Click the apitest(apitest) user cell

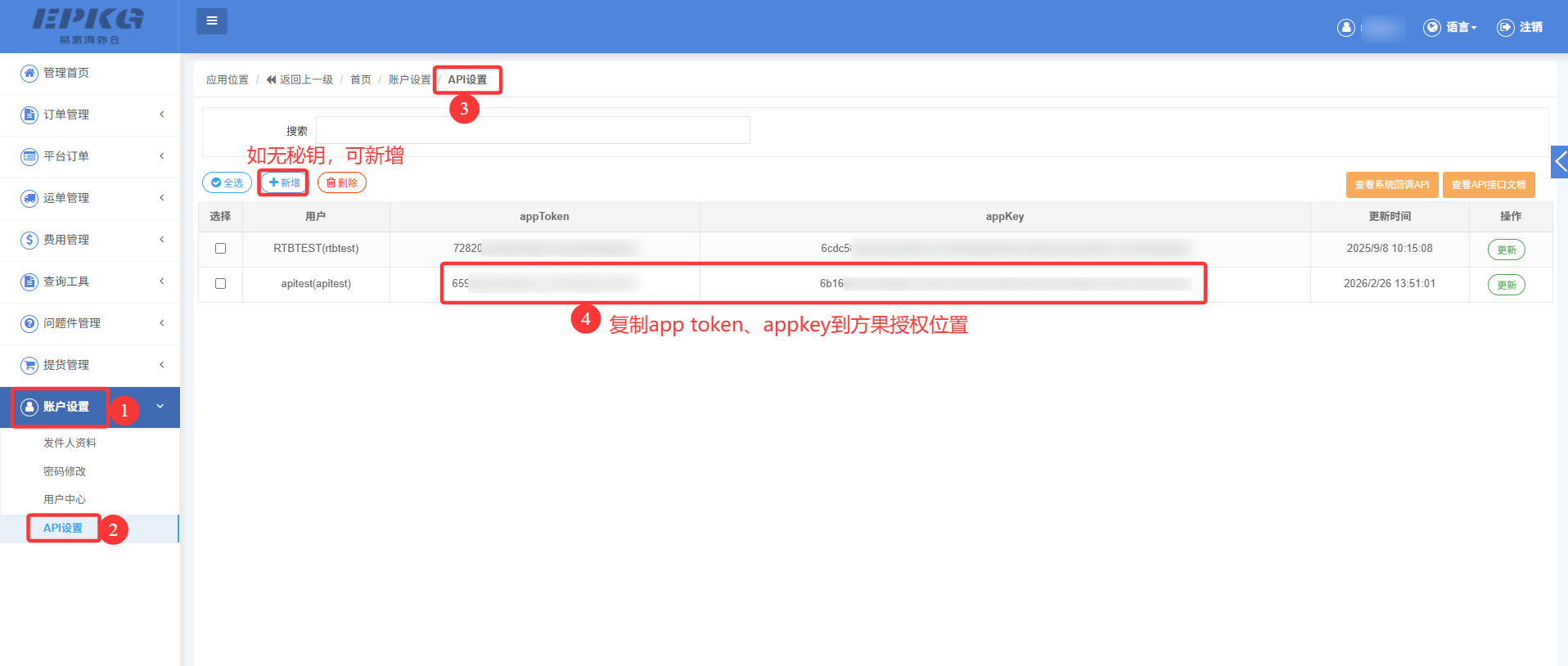pyautogui.click(x=316, y=284)
